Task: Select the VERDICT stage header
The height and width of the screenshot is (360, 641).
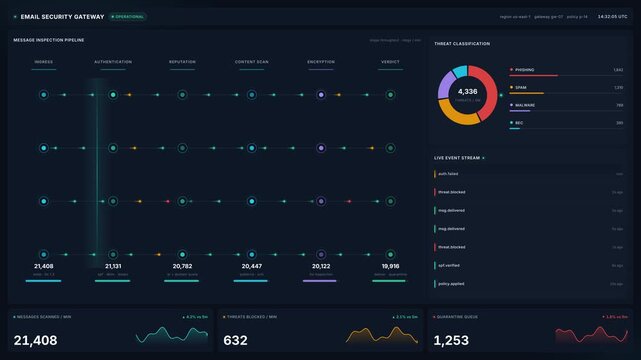Action: (390, 62)
